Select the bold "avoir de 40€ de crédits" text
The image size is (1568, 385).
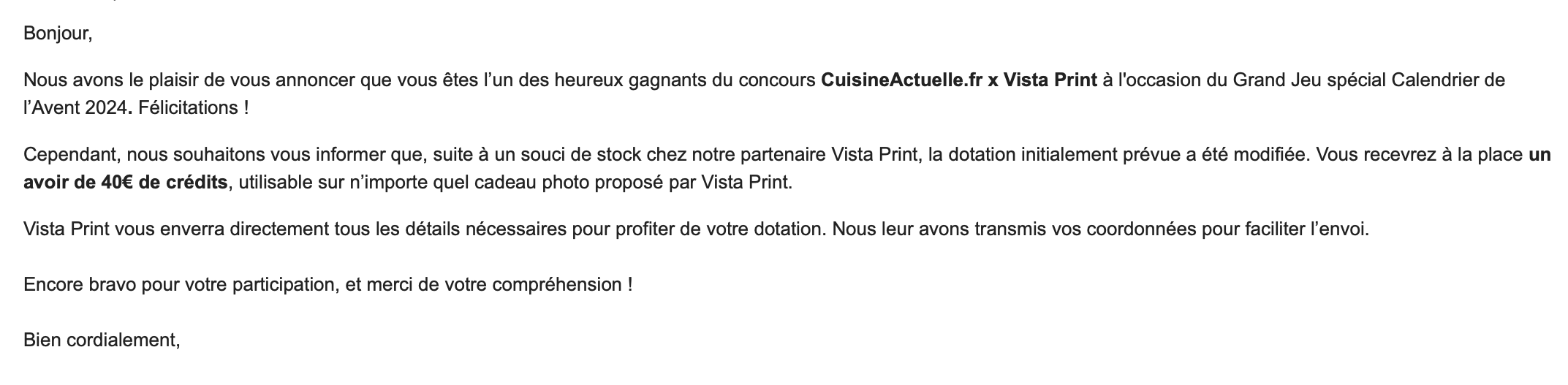click(x=126, y=183)
